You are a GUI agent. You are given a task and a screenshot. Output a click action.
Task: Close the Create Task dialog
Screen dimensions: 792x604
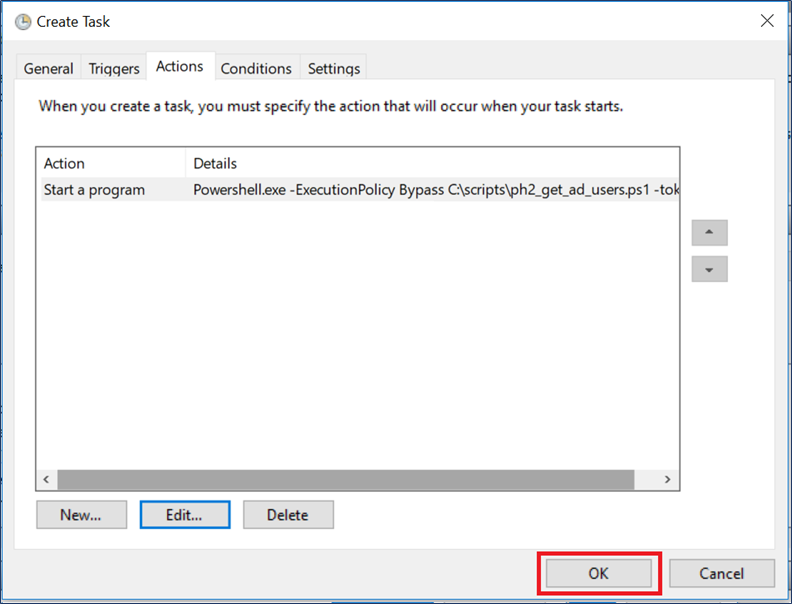pos(767,21)
